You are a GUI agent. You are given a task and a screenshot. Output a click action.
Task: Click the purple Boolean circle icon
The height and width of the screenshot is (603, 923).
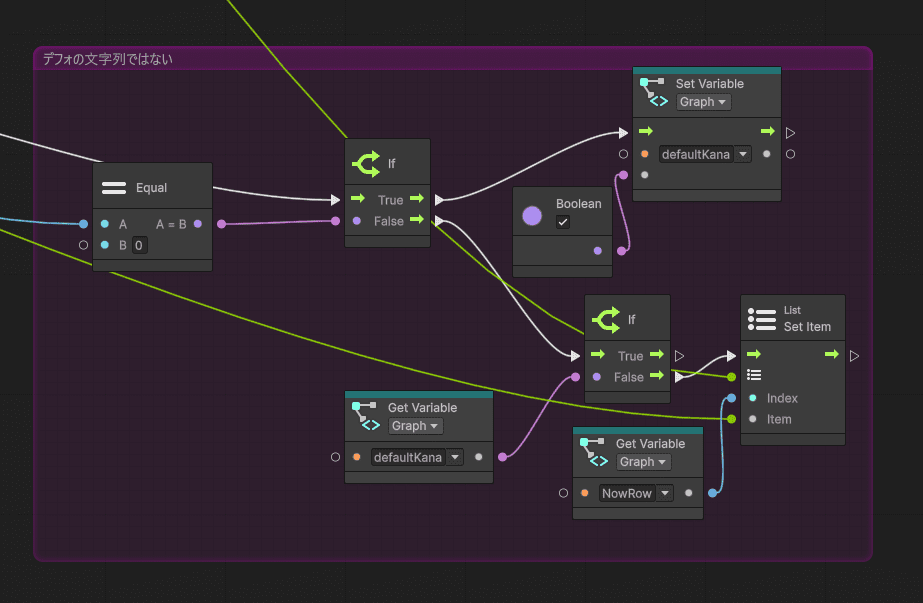532,216
